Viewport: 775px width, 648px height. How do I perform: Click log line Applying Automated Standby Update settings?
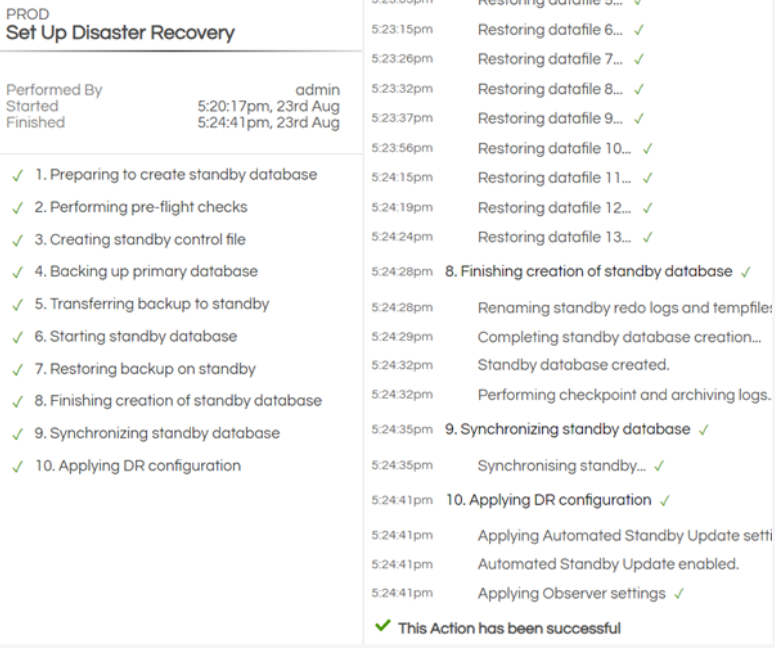(x=625, y=536)
